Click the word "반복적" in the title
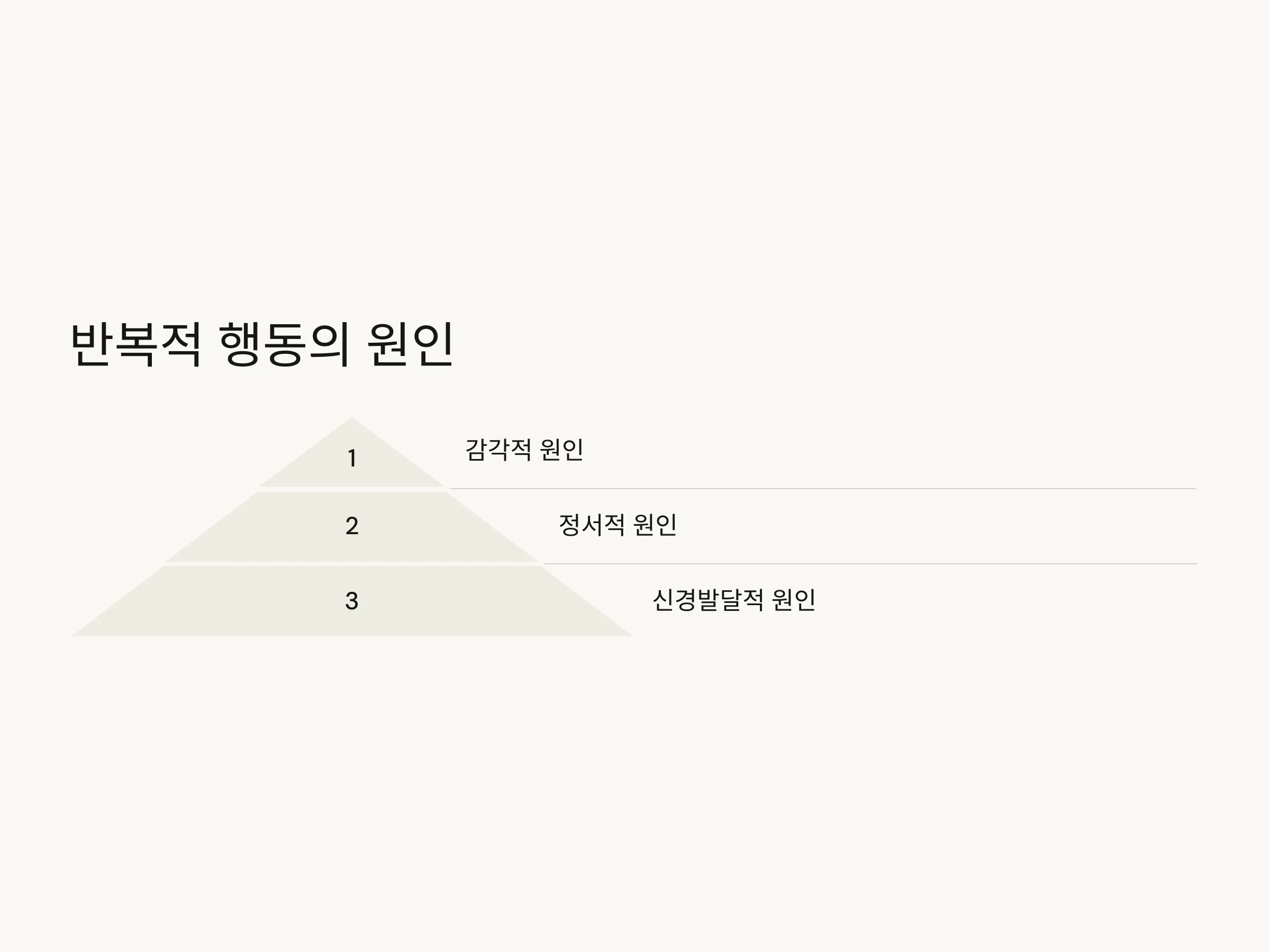The image size is (1270, 952). [135, 345]
